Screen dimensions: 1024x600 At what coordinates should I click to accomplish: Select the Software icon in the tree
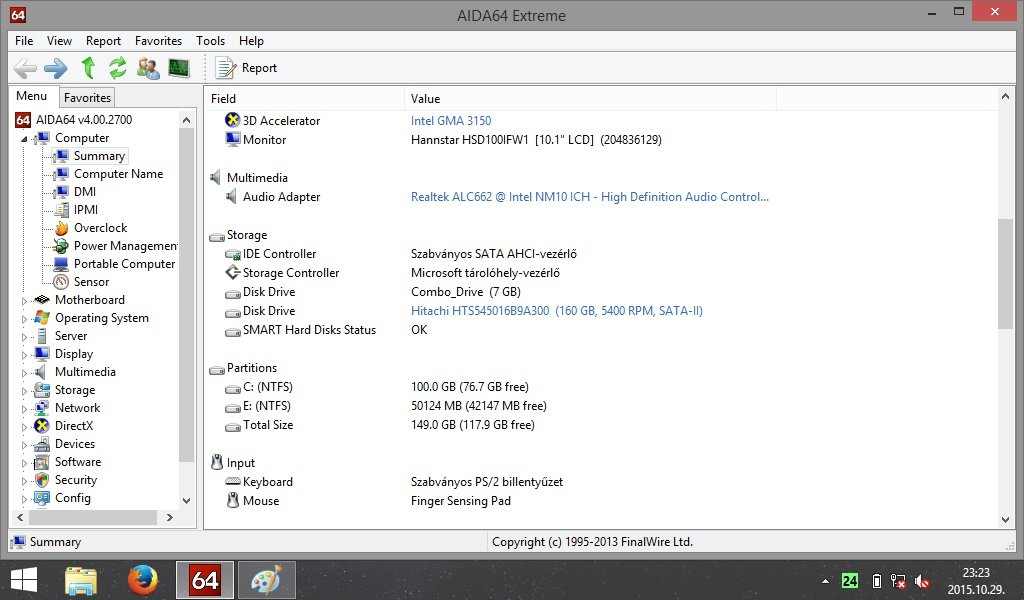tap(42, 462)
